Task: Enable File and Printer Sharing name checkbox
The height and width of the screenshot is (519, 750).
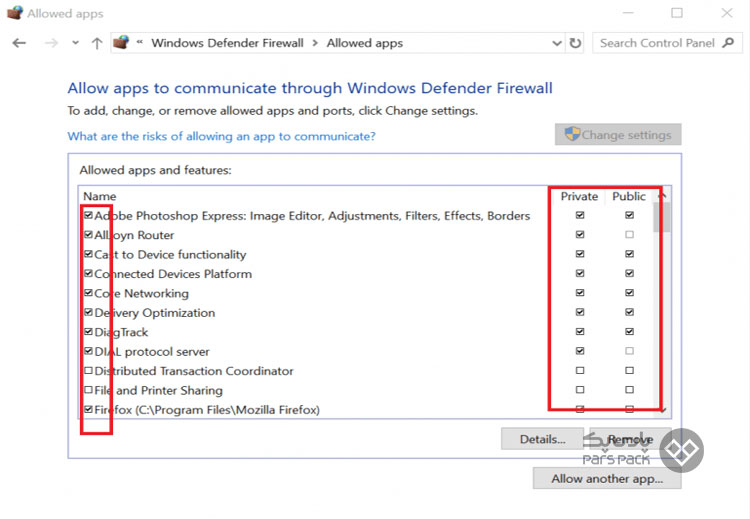Action: click(88, 389)
